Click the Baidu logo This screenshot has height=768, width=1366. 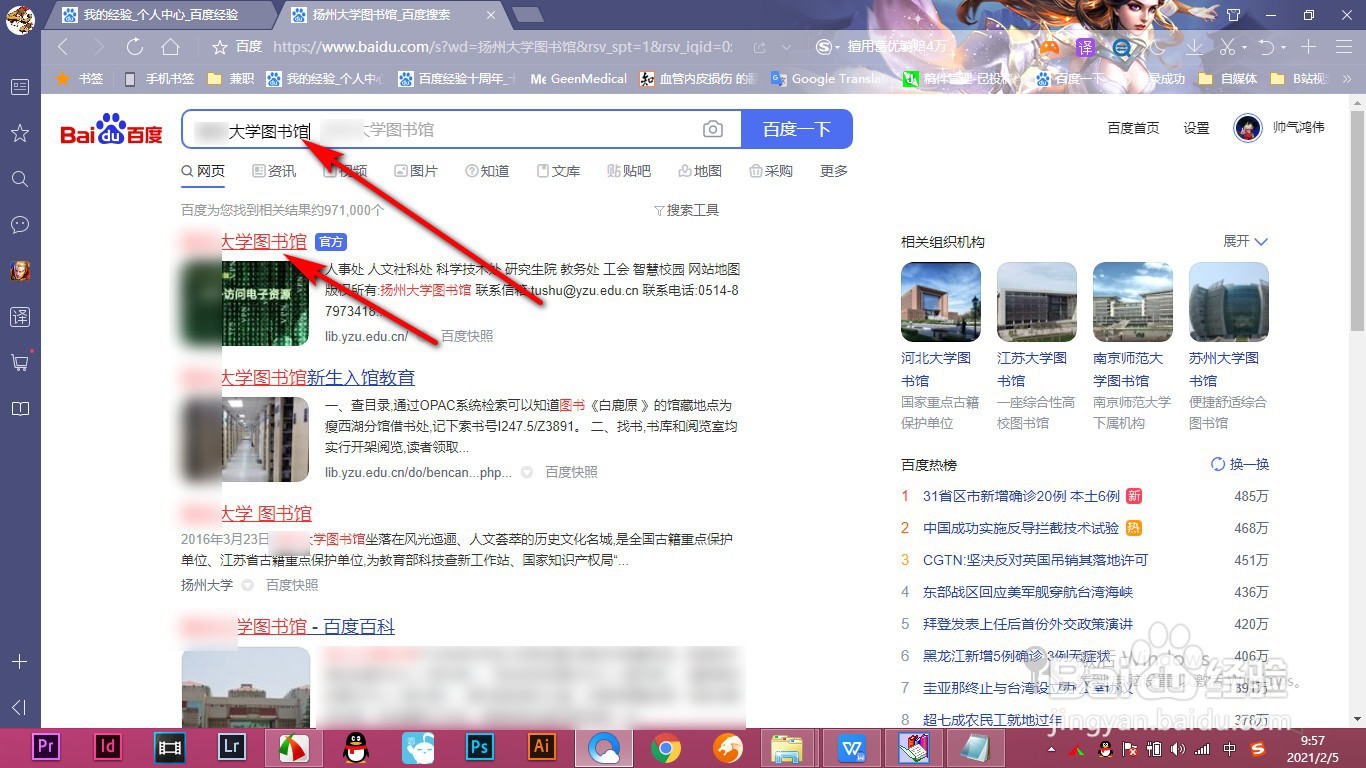click(111, 130)
